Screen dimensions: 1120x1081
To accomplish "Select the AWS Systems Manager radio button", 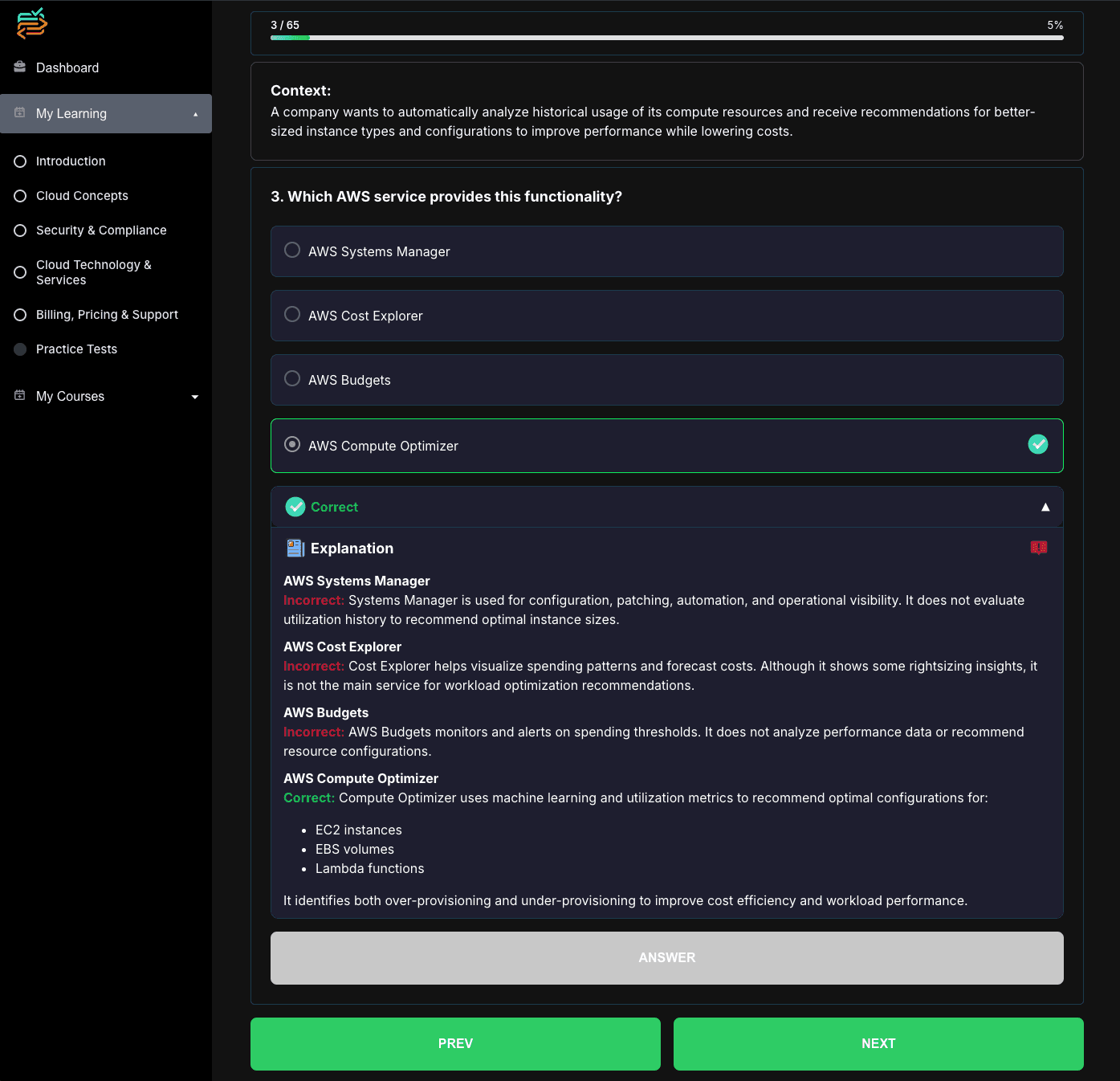I will [292, 250].
